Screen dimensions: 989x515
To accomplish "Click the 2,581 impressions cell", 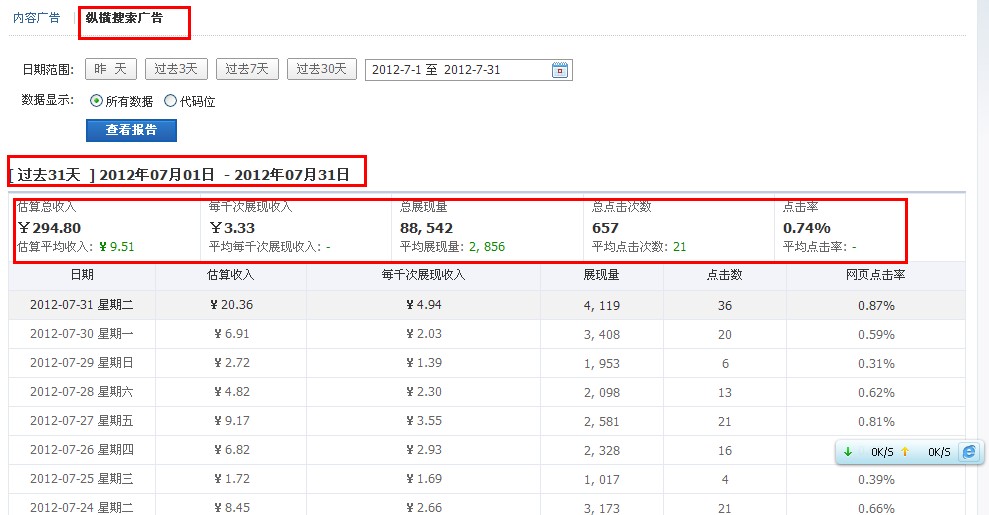I will [602, 422].
